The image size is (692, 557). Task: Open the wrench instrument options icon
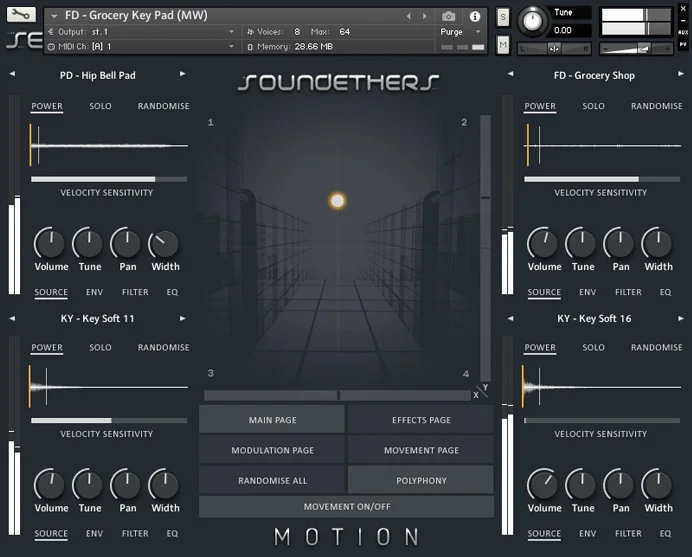click(21, 15)
